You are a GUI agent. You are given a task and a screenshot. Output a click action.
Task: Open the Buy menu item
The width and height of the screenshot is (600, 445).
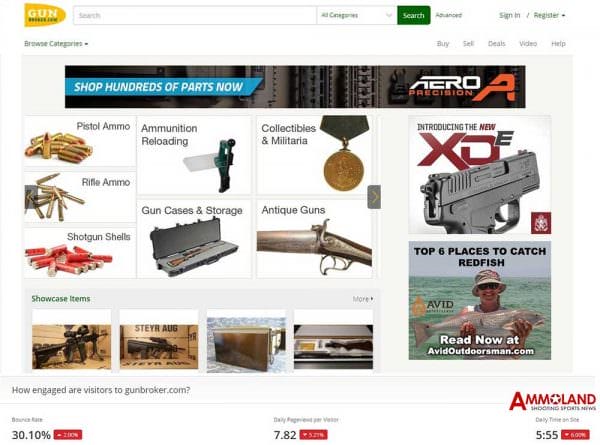pos(443,44)
